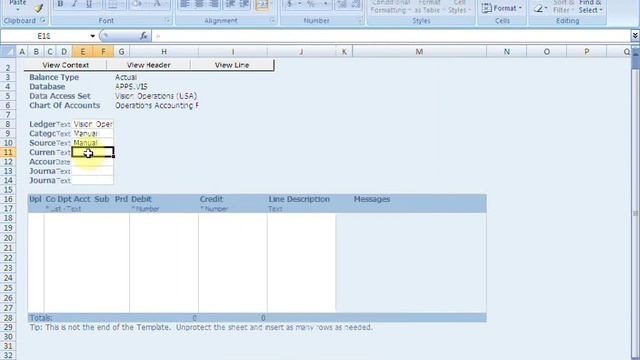This screenshot has width=640, height=360.
Task: Open the Paste options arrow
Action: pyautogui.click(x=18, y=9)
